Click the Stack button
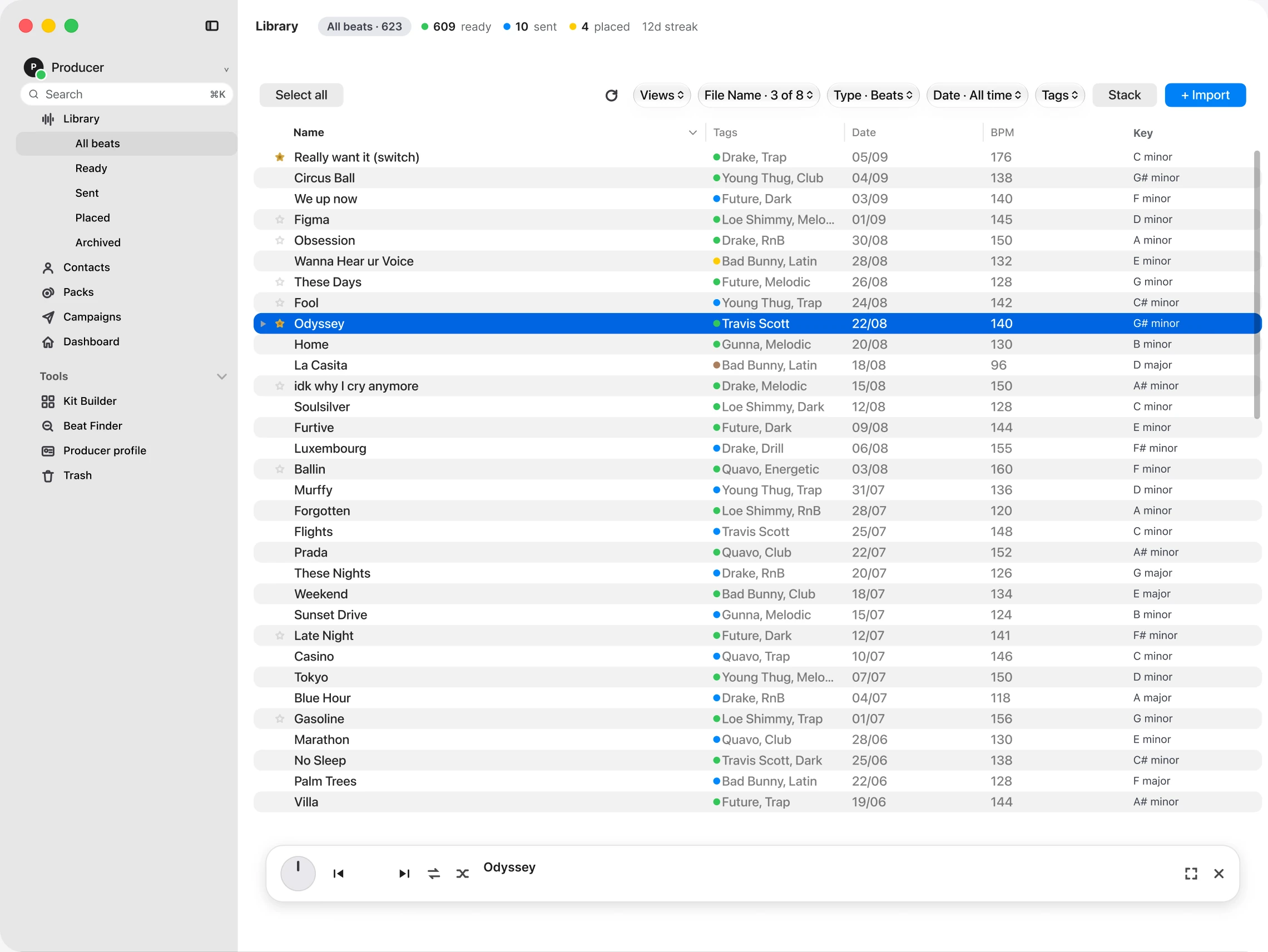This screenshot has height=952, width=1268. click(1124, 95)
